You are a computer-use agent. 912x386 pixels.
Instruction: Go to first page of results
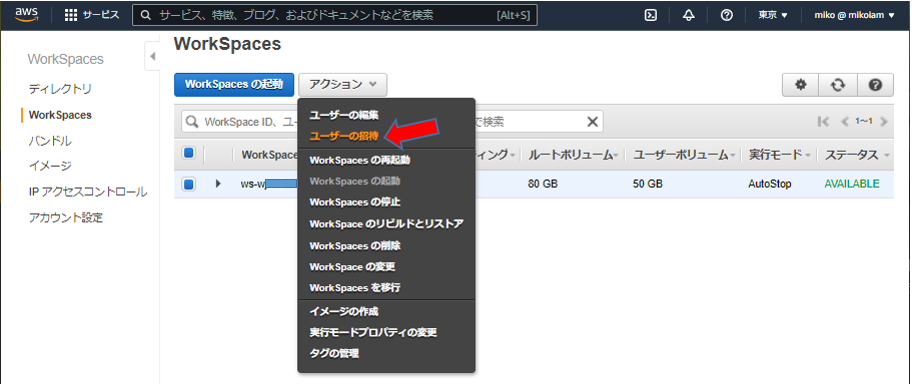click(823, 121)
